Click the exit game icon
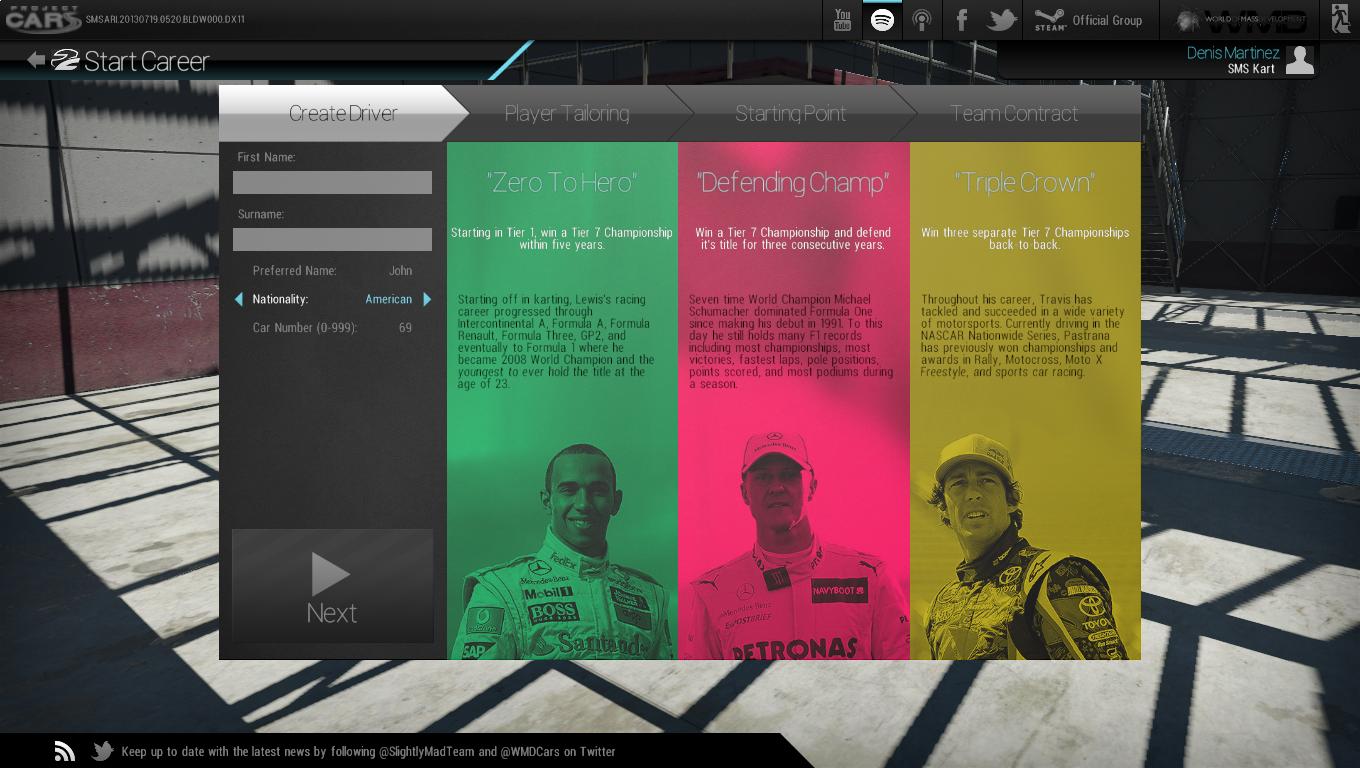This screenshot has height=768, width=1360. click(1341, 19)
